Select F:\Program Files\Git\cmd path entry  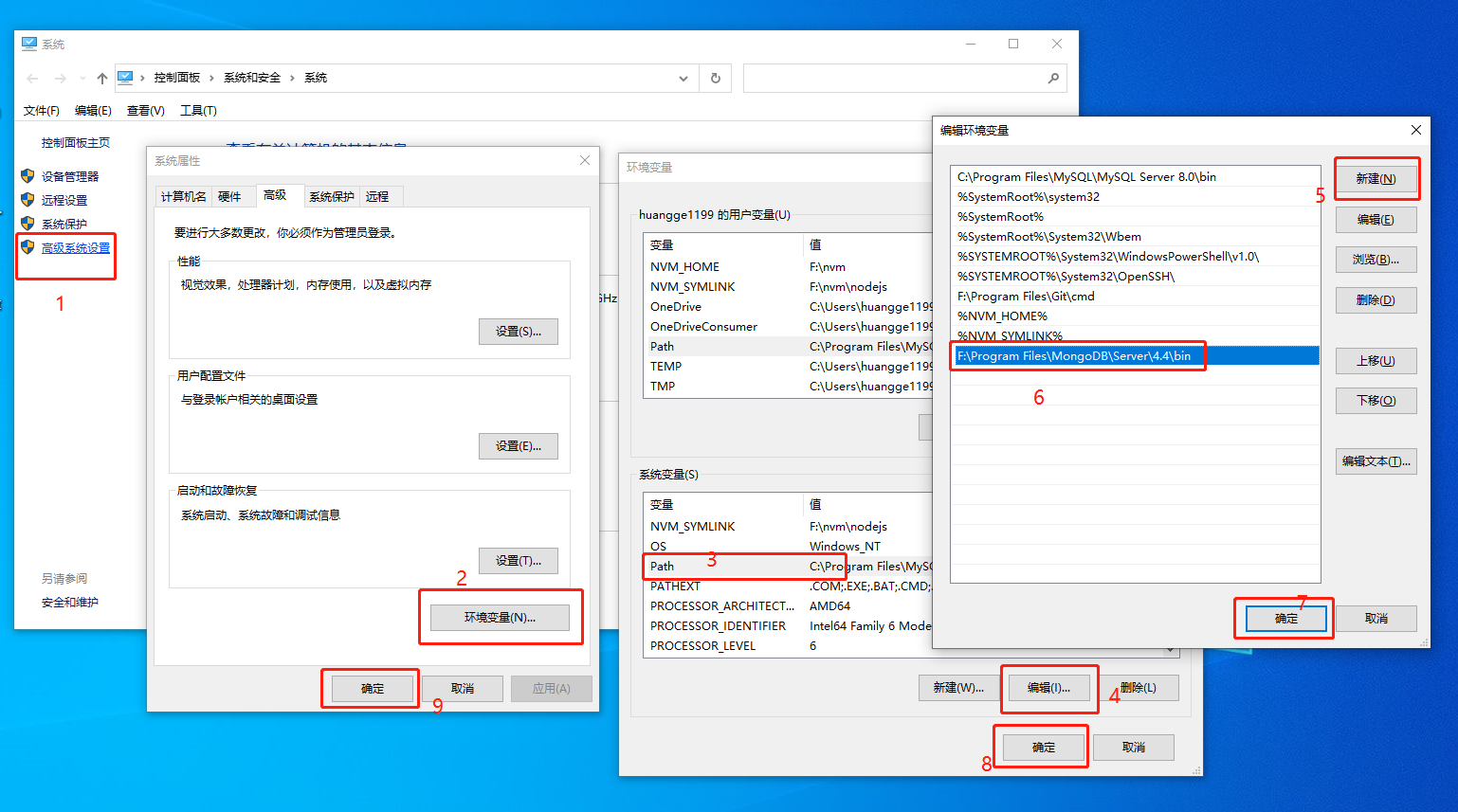[1135, 297]
